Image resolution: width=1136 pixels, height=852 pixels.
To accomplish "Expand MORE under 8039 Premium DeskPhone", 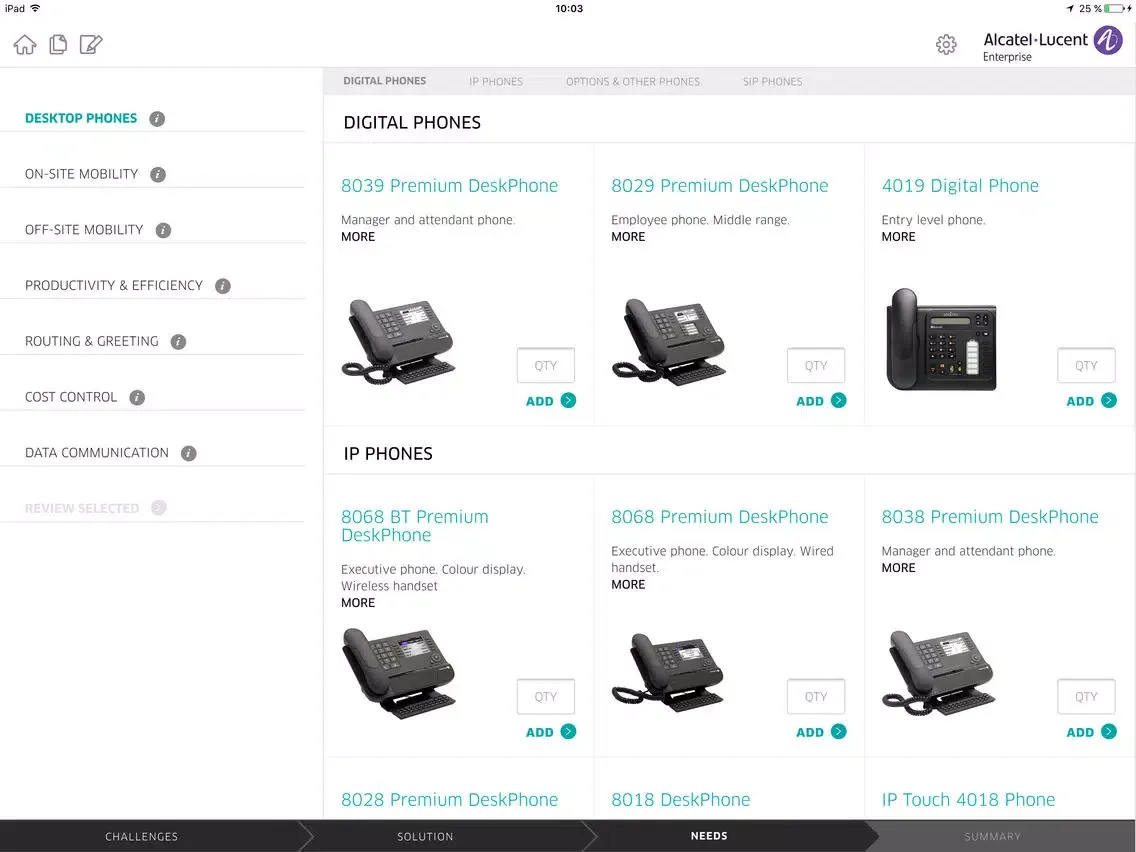I will click(x=358, y=237).
